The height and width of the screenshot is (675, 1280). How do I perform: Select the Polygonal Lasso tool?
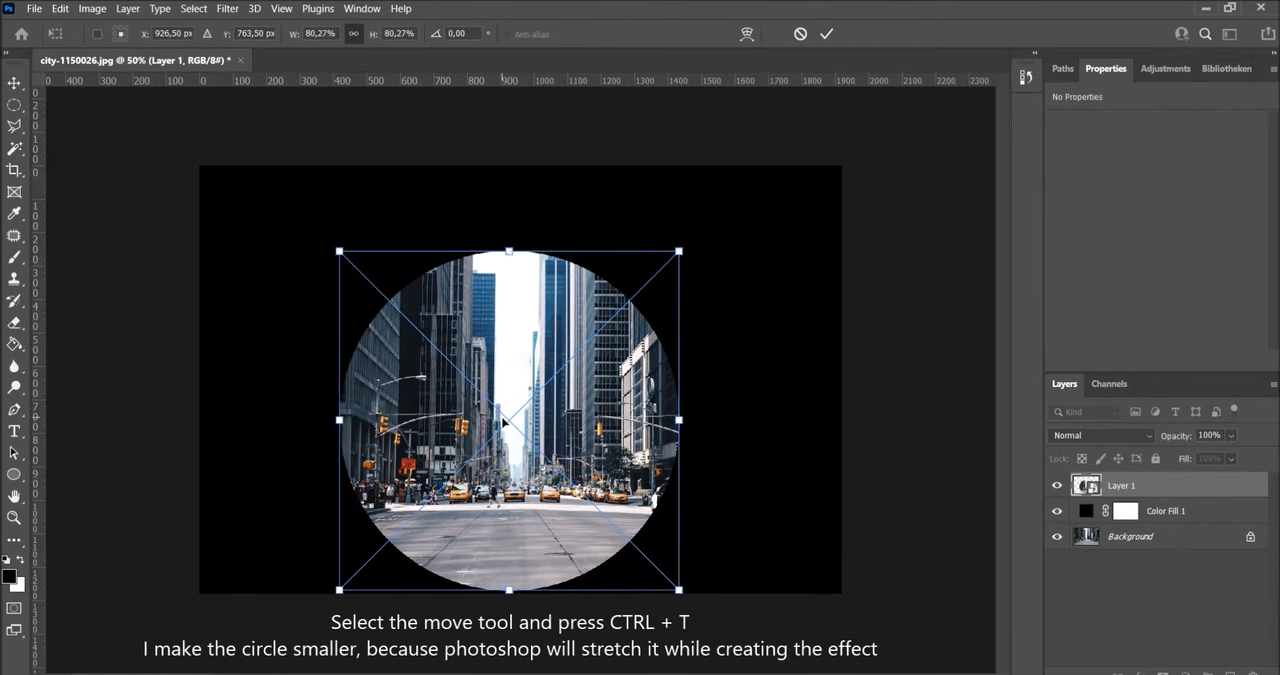click(x=14, y=127)
